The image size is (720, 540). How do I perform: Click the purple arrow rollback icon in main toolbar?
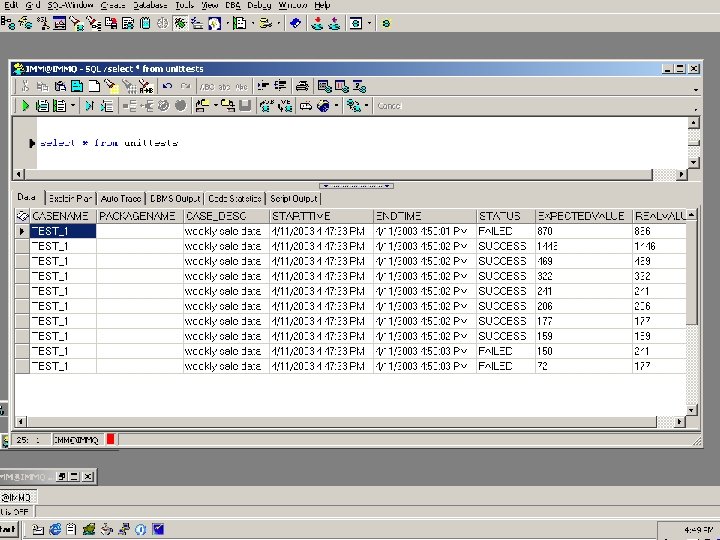[x=334, y=23]
